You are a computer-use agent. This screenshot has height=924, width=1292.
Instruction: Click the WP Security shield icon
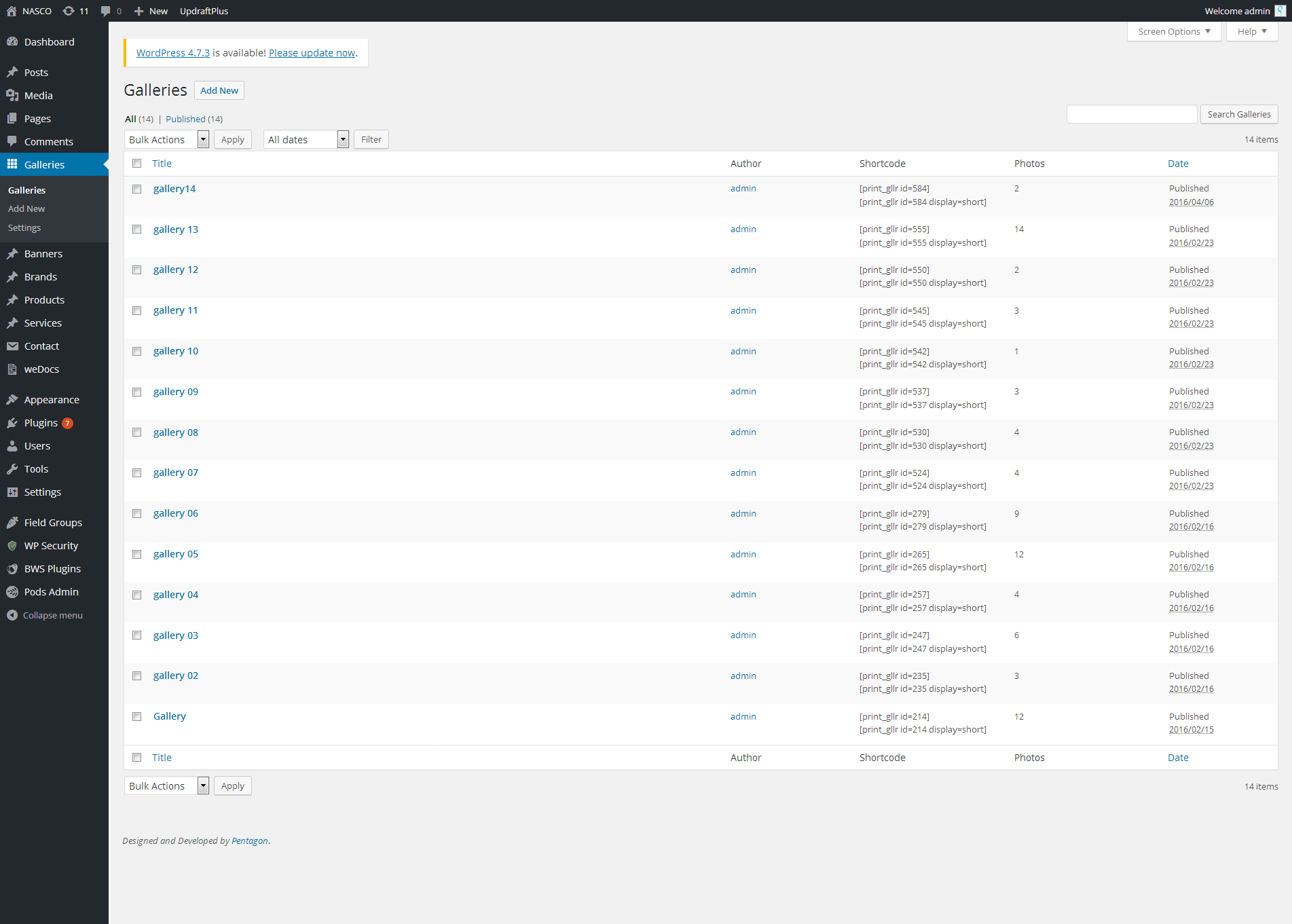click(x=12, y=546)
